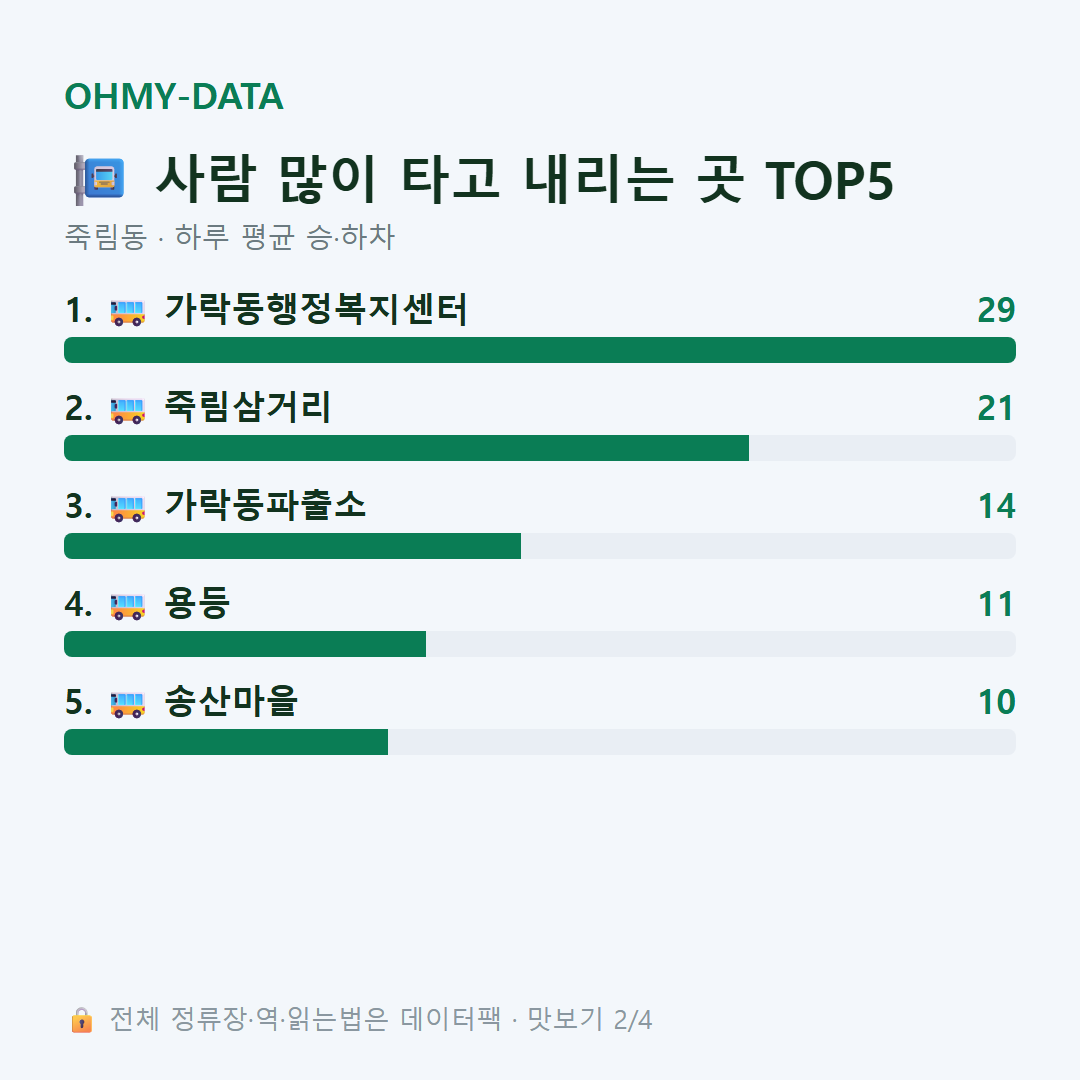Click the full green bar for rank 1
Image resolution: width=1080 pixels, height=1080 pixels.
[x=540, y=350]
